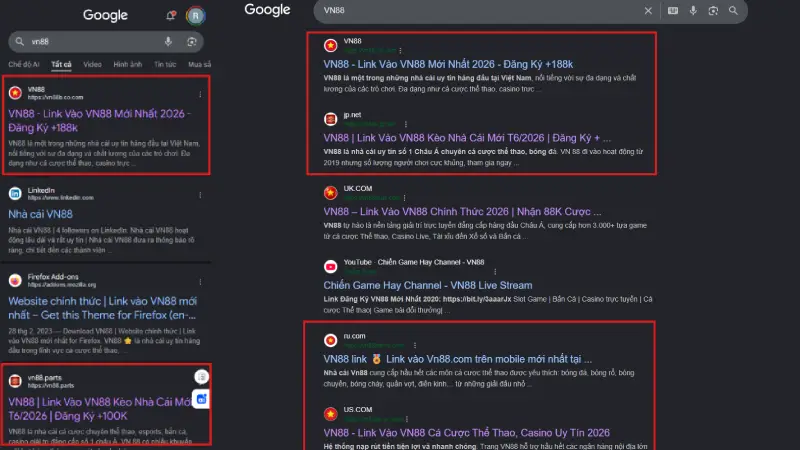800x450 pixels.
Task: Open three-dot menu of LinkedIn result
Action: pos(200,195)
